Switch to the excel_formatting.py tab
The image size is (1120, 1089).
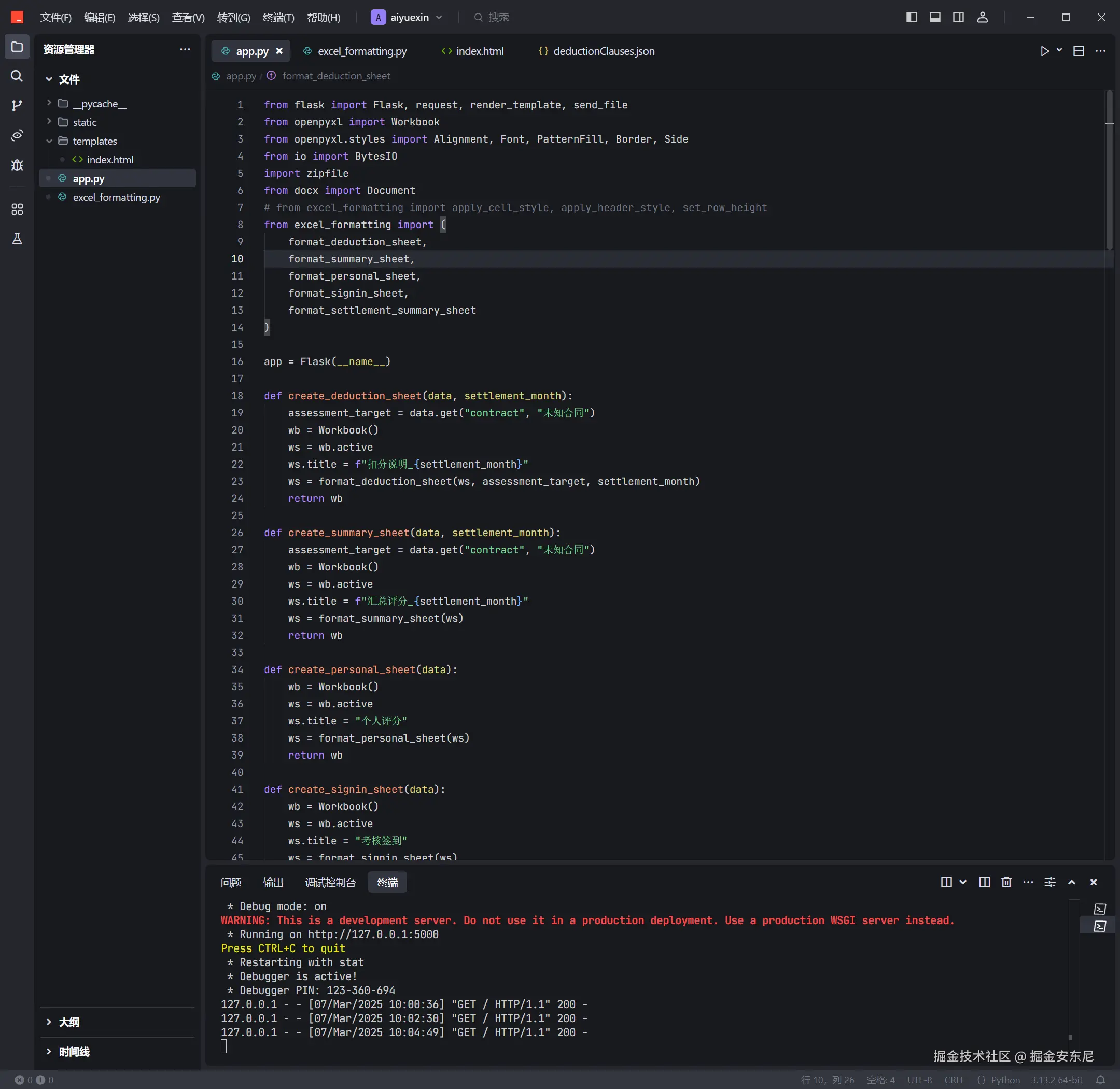pos(361,51)
